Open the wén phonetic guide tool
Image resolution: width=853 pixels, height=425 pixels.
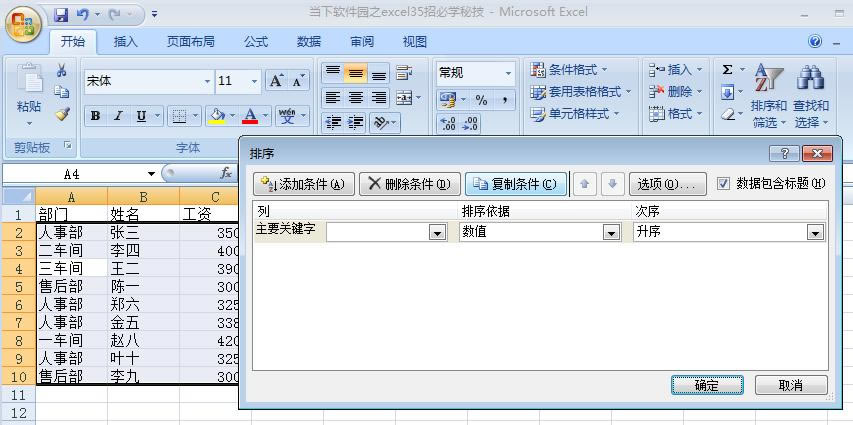tap(287, 116)
